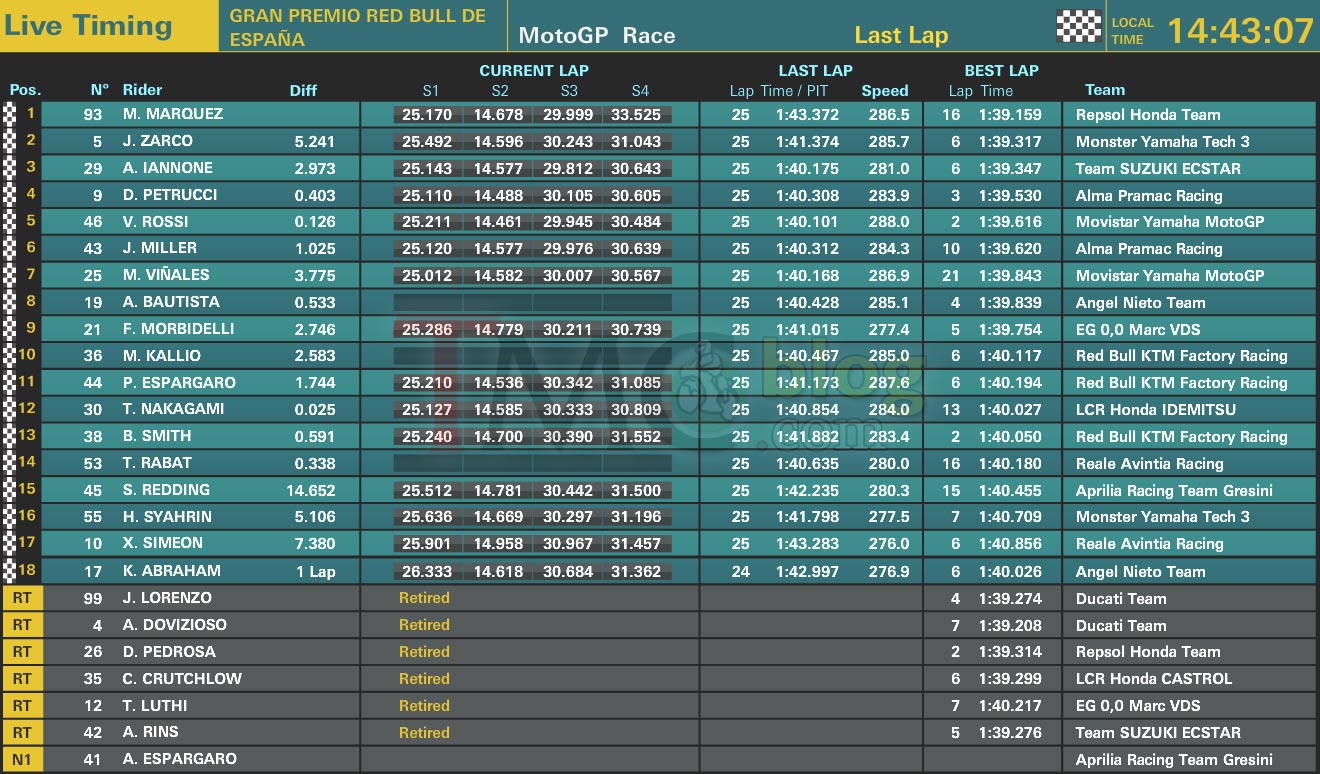Select rider name H. SYAHRIN

point(165,516)
